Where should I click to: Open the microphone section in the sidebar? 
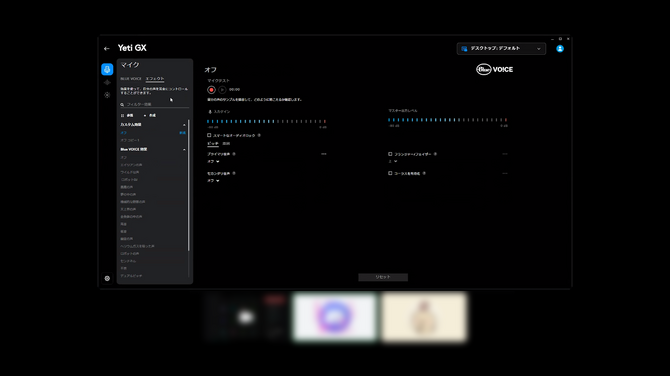(107, 69)
